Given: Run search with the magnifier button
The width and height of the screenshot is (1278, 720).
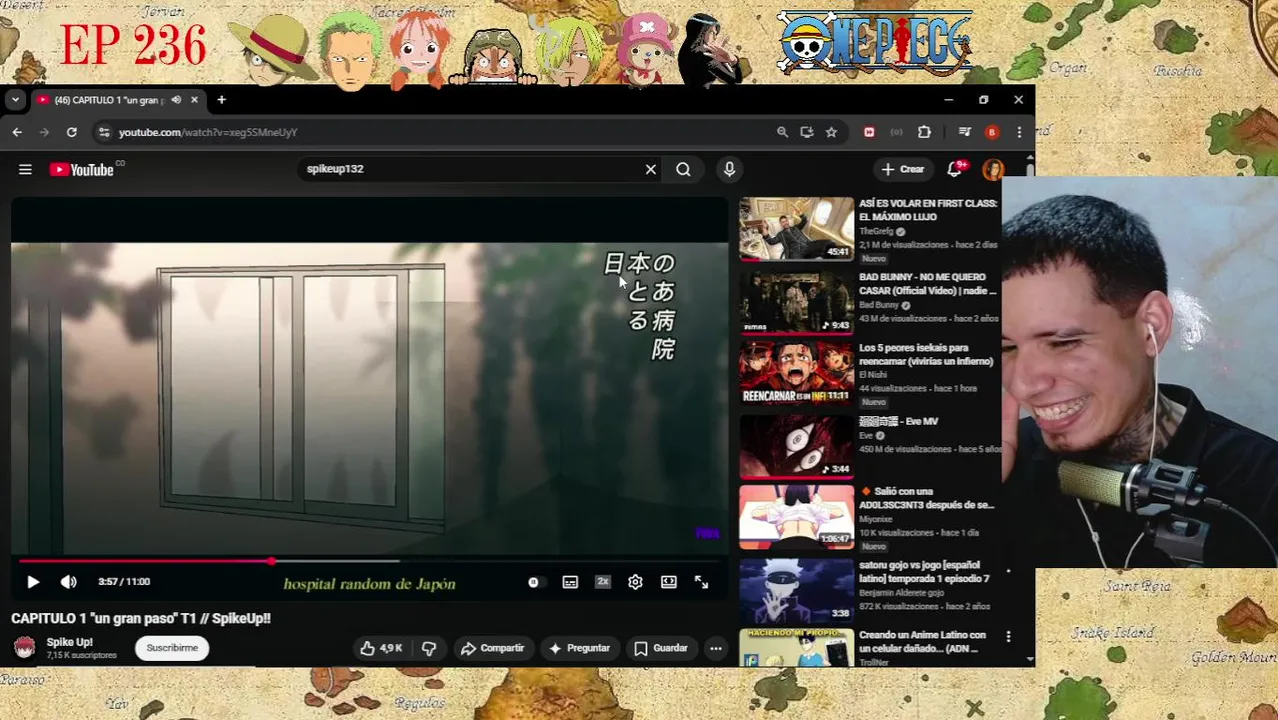Looking at the screenshot, I should pos(683,169).
